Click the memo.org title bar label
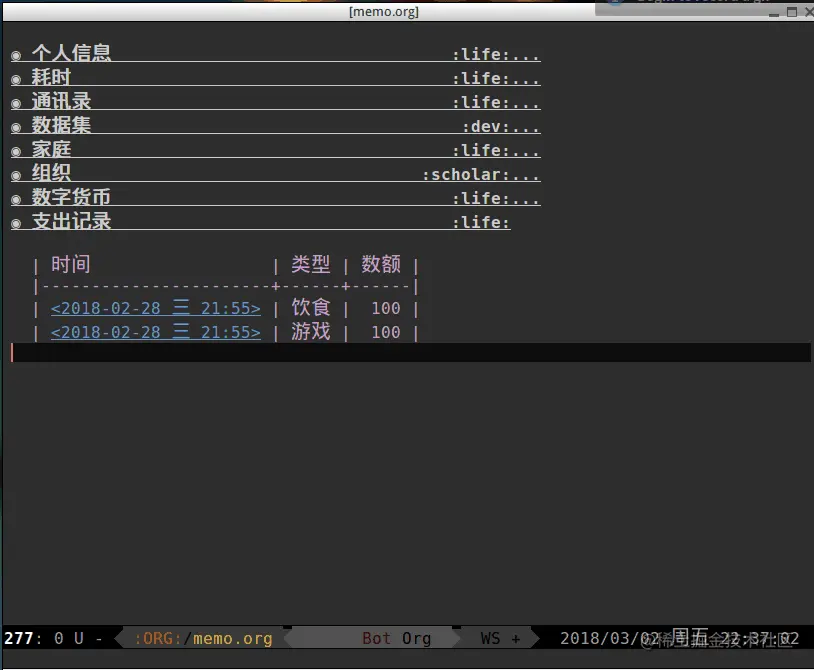Image resolution: width=814 pixels, height=670 pixels. point(383,11)
